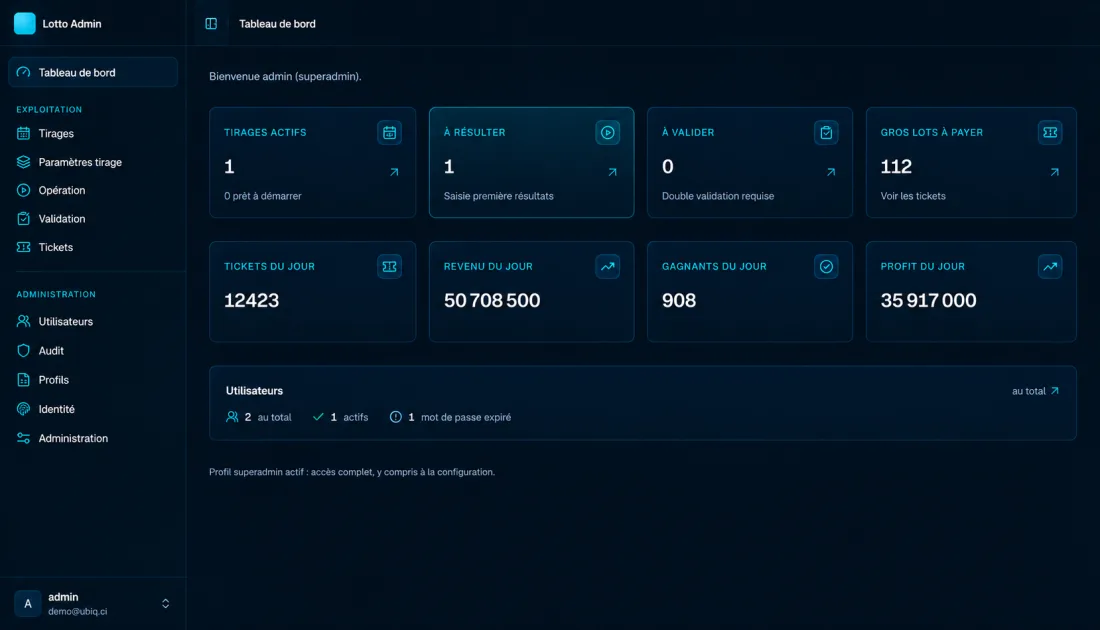Click the 908 winners value
This screenshot has height=630, width=1100.
click(678, 300)
